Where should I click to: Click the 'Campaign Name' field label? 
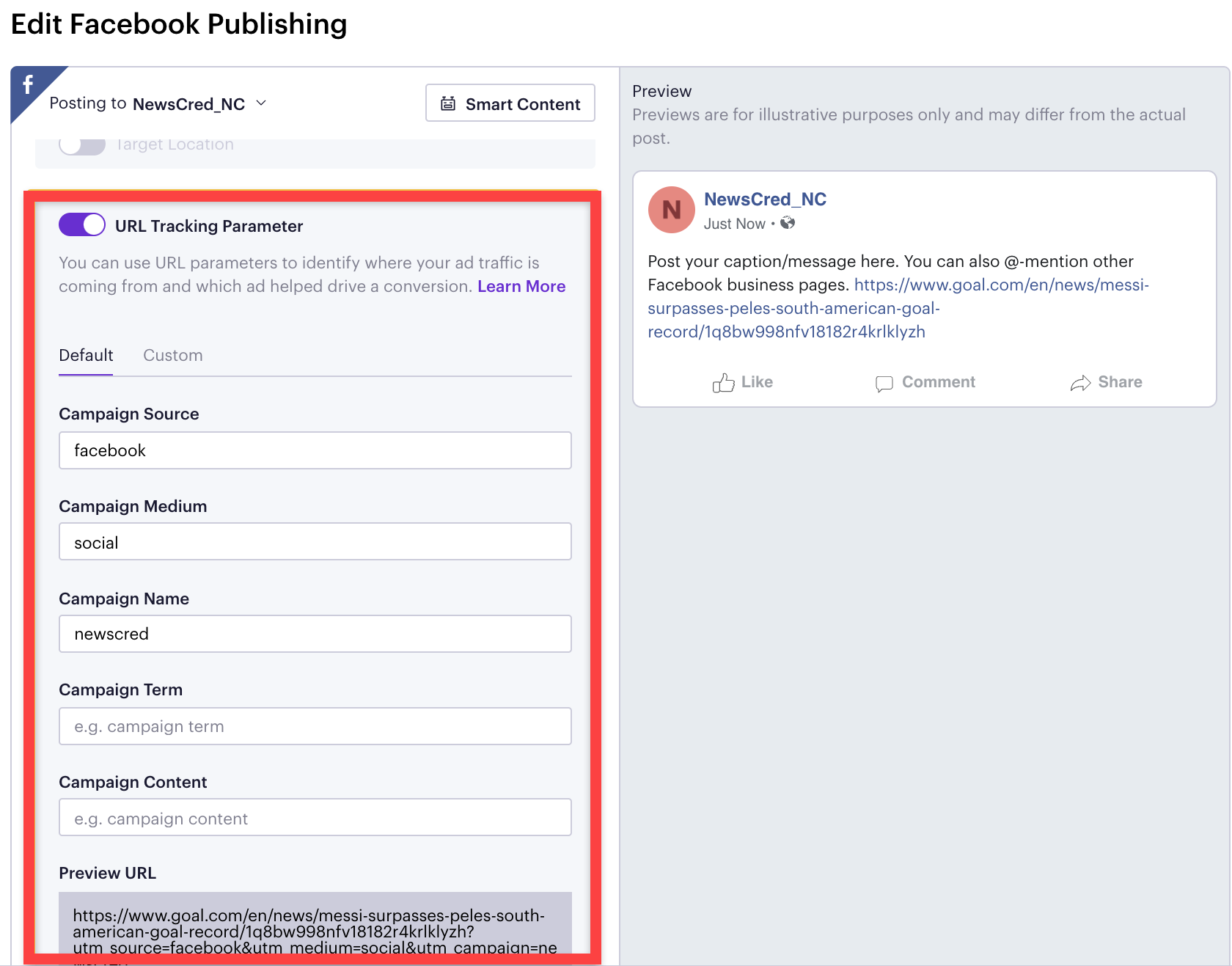[124, 599]
